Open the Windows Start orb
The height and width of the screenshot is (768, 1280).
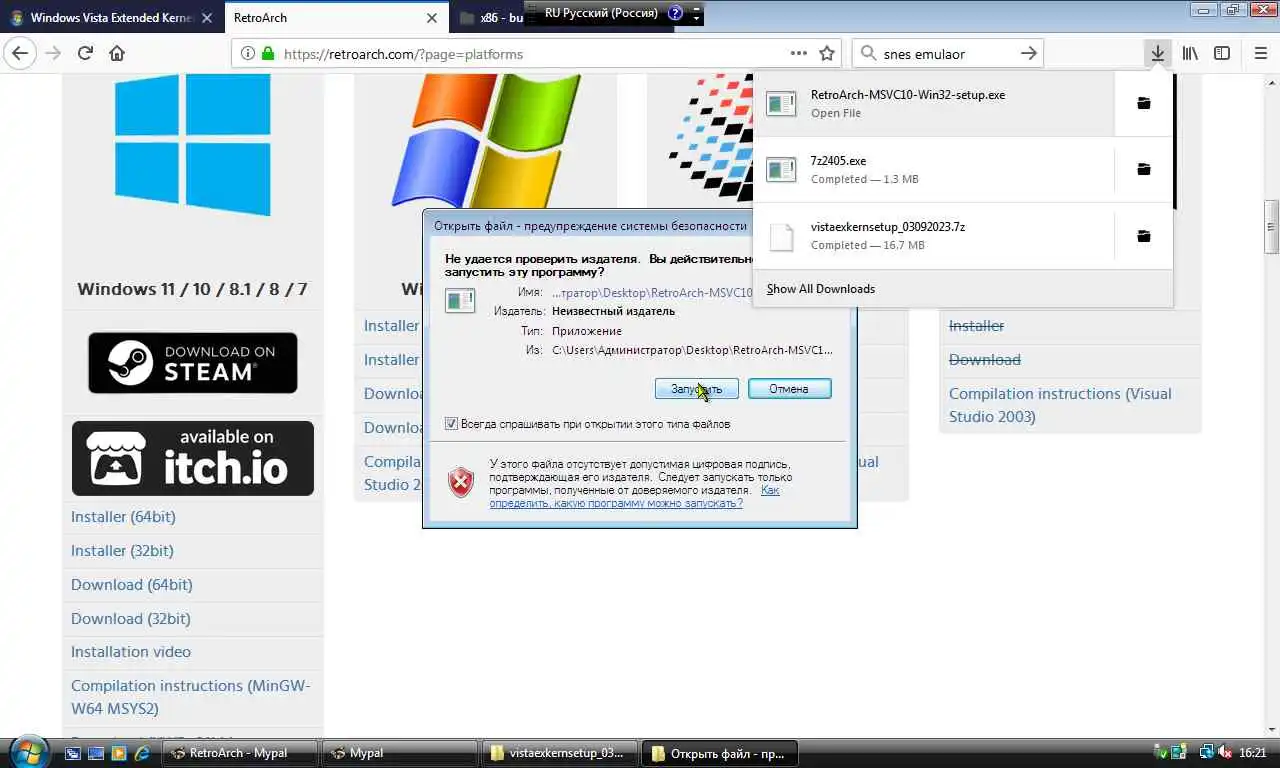27,751
